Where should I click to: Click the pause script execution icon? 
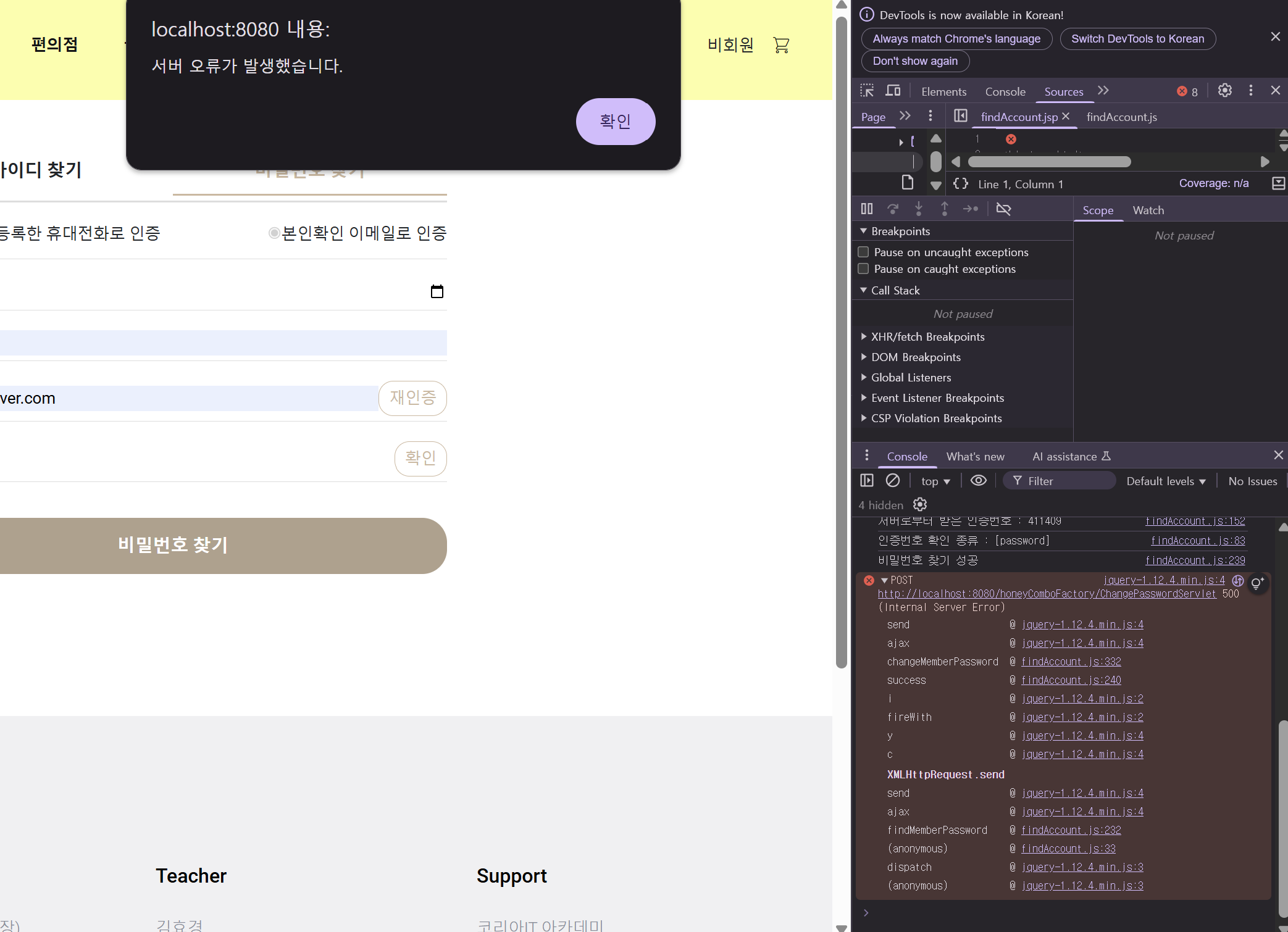click(867, 209)
